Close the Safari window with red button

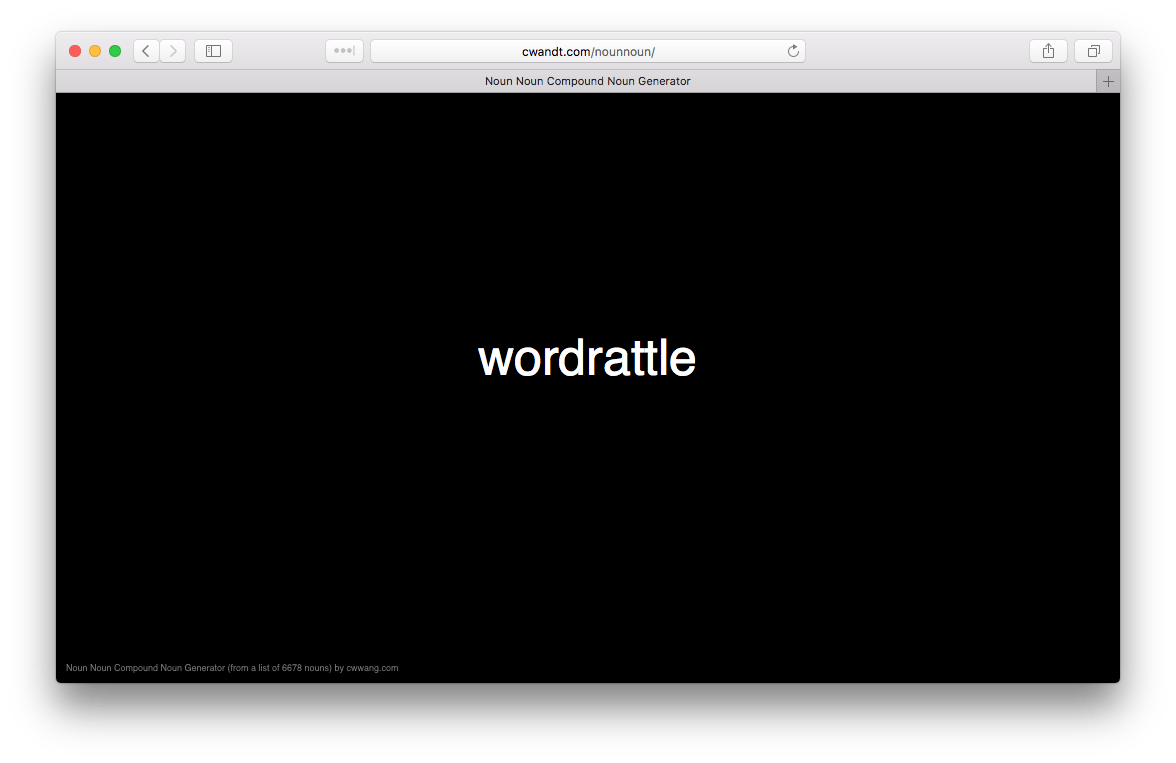pos(75,51)
